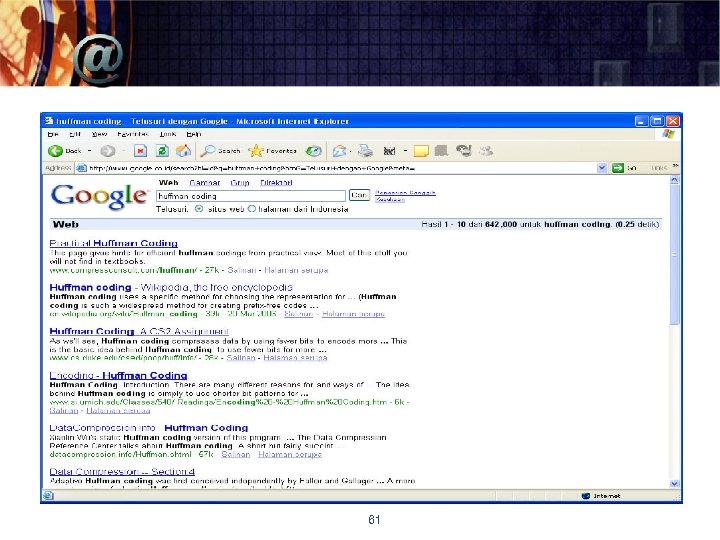Open 'Halaman serupa' for Duke result
The height and width of the screenshot is (540, 720).
295,358
